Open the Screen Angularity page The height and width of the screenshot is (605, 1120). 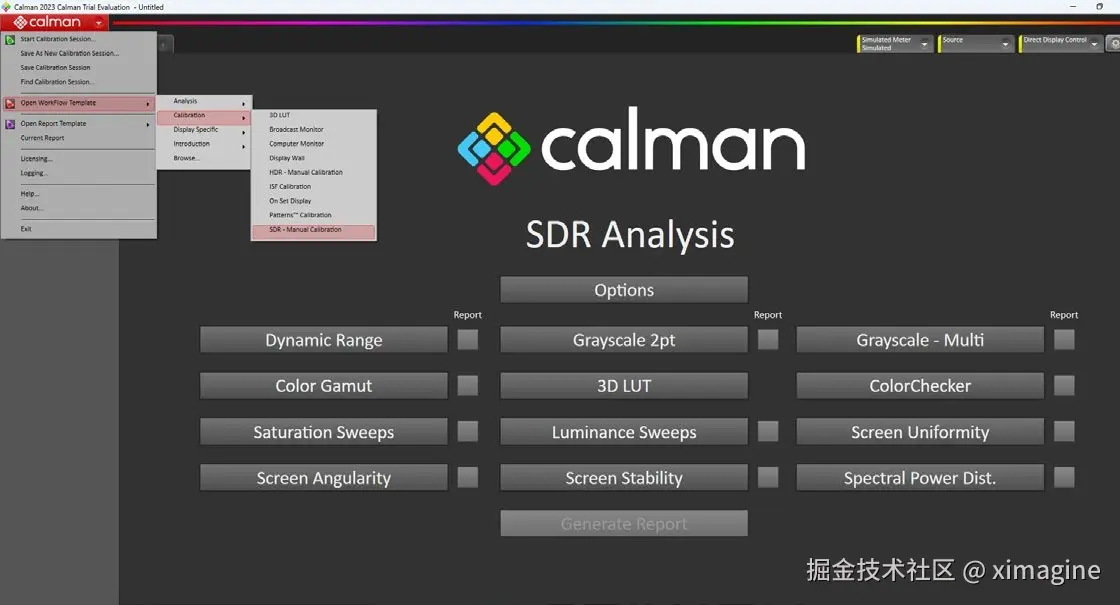coord(324,477)
